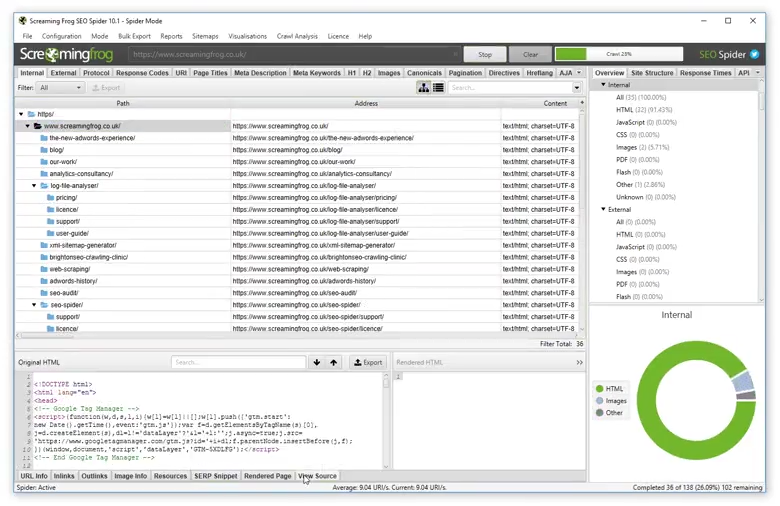
Task: Click the blog/ folder icon in tree
Action: 43,150
